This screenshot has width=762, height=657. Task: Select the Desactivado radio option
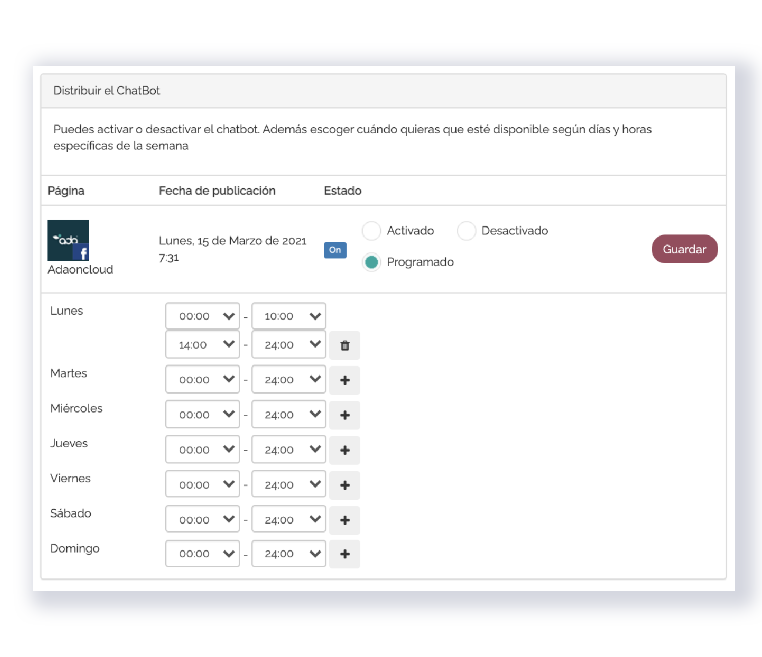click(466, 231)
